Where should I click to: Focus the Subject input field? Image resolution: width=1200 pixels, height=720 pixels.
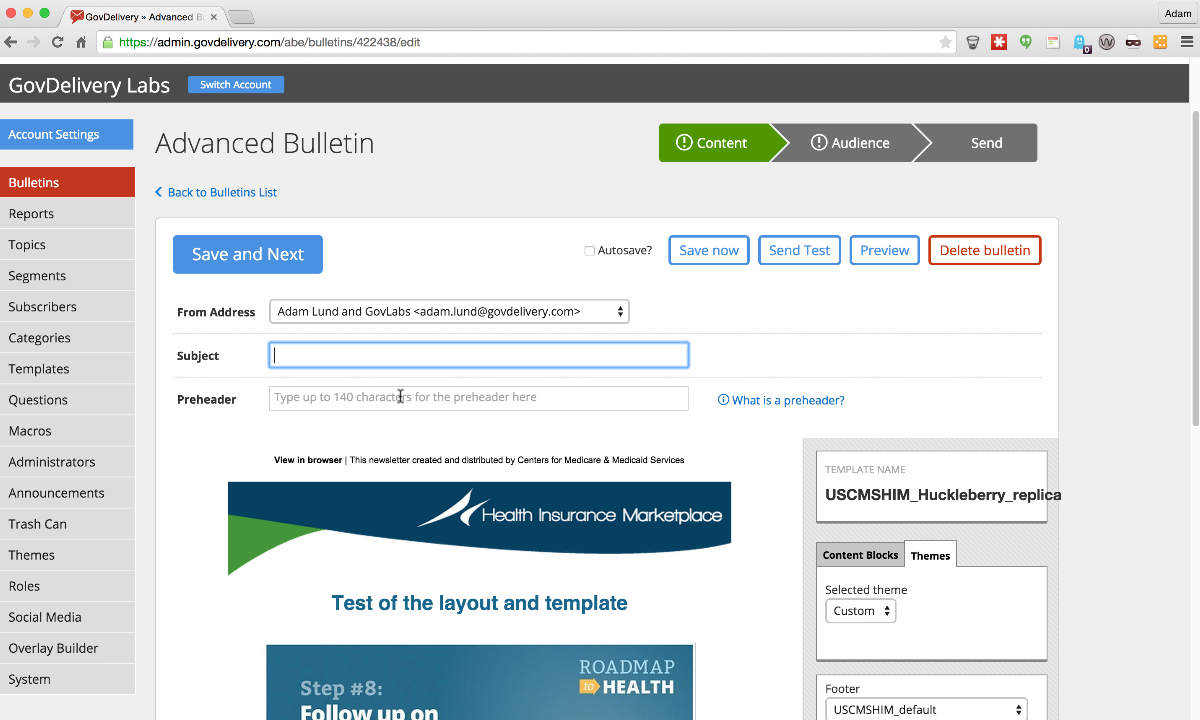(479, 355)
